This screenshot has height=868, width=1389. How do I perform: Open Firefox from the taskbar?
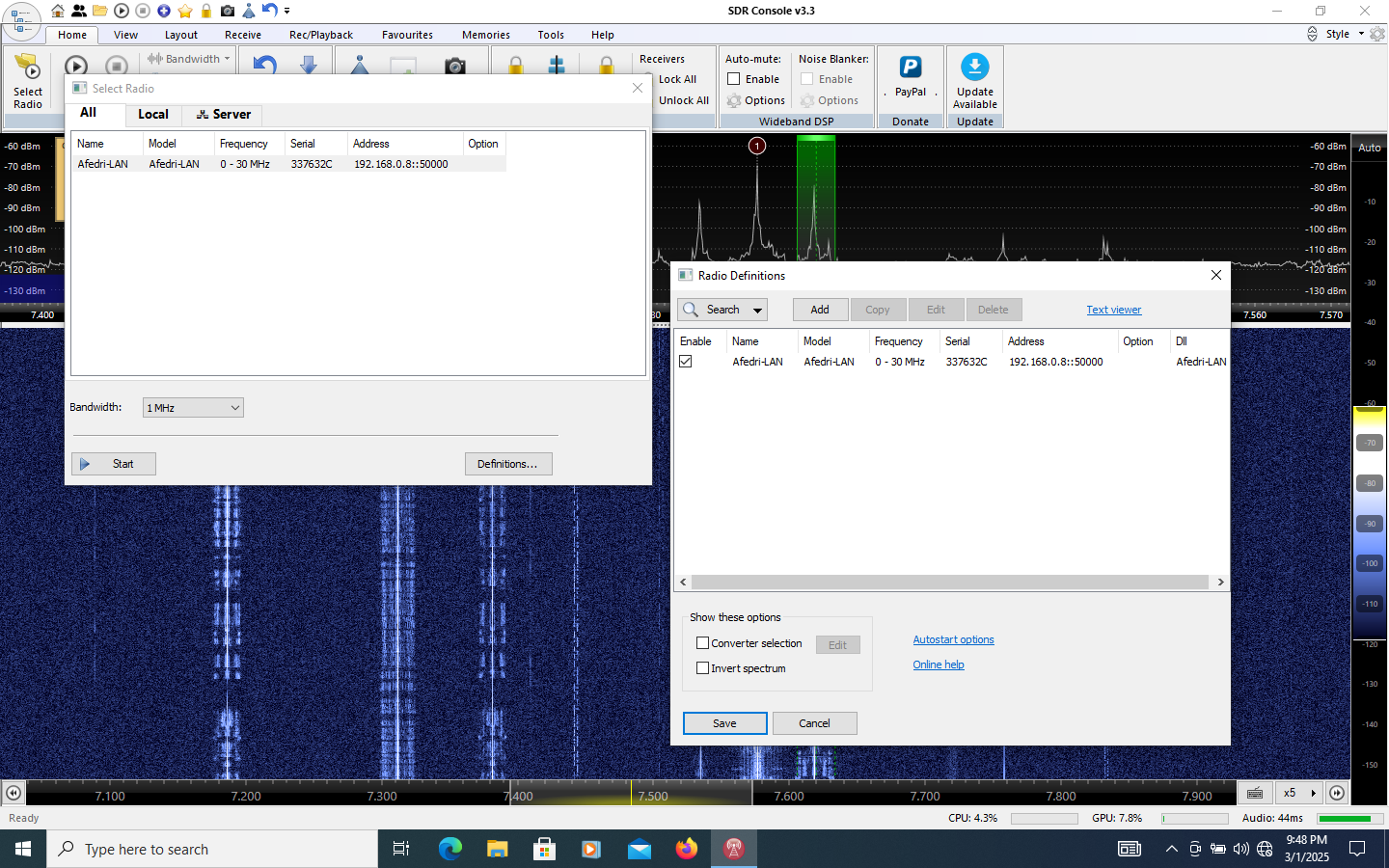pyautogui.click(x=686, y=849)
